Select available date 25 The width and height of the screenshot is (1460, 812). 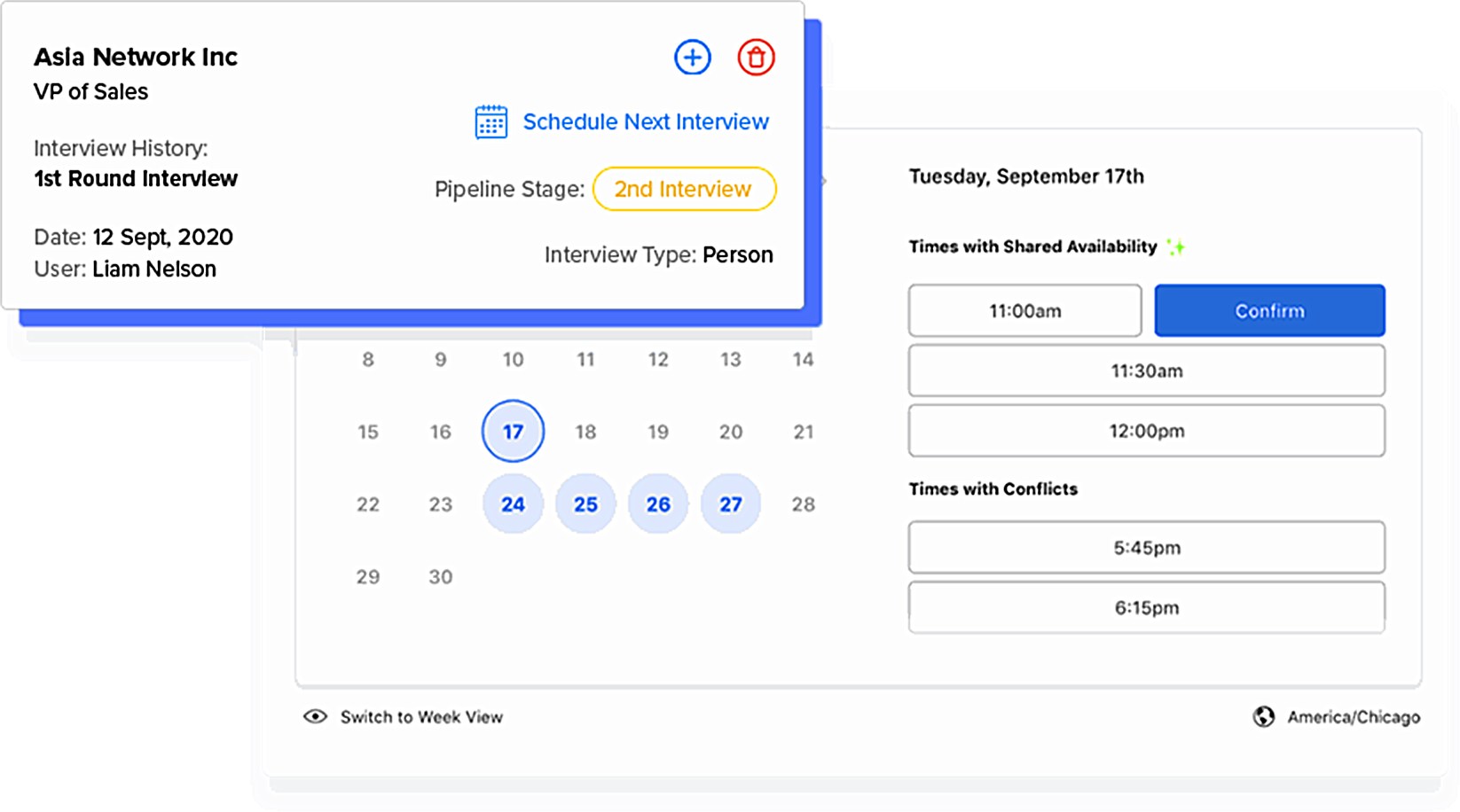pos(585,504)
